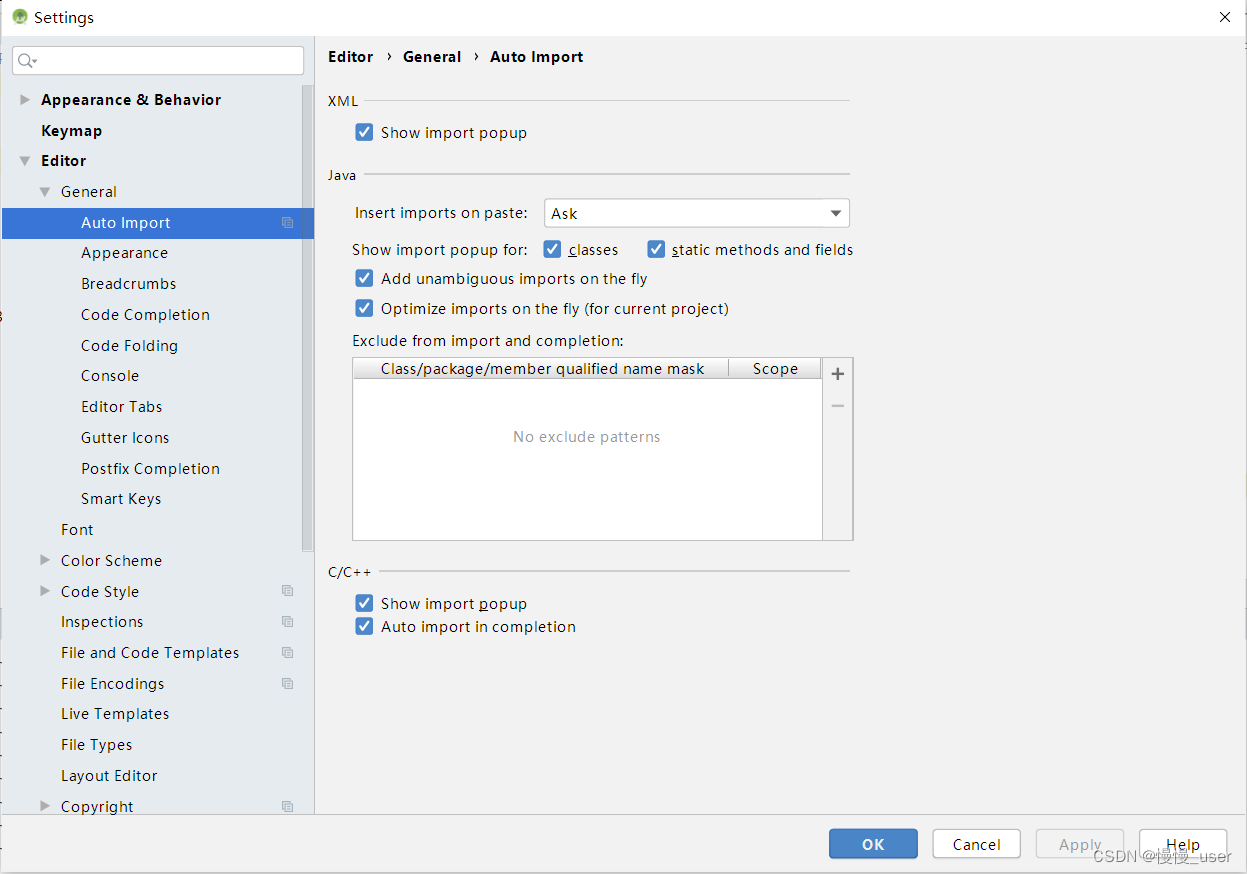
Task: Open Breadcrumbs settings page
Action: 128,284
